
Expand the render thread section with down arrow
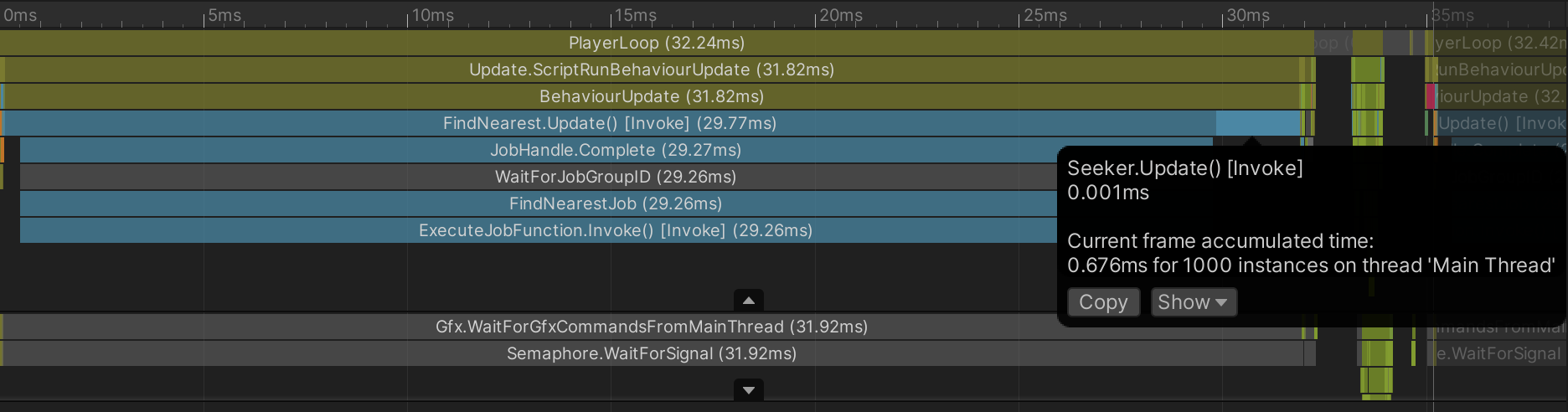pyautogui.click(x=749, y=390)
